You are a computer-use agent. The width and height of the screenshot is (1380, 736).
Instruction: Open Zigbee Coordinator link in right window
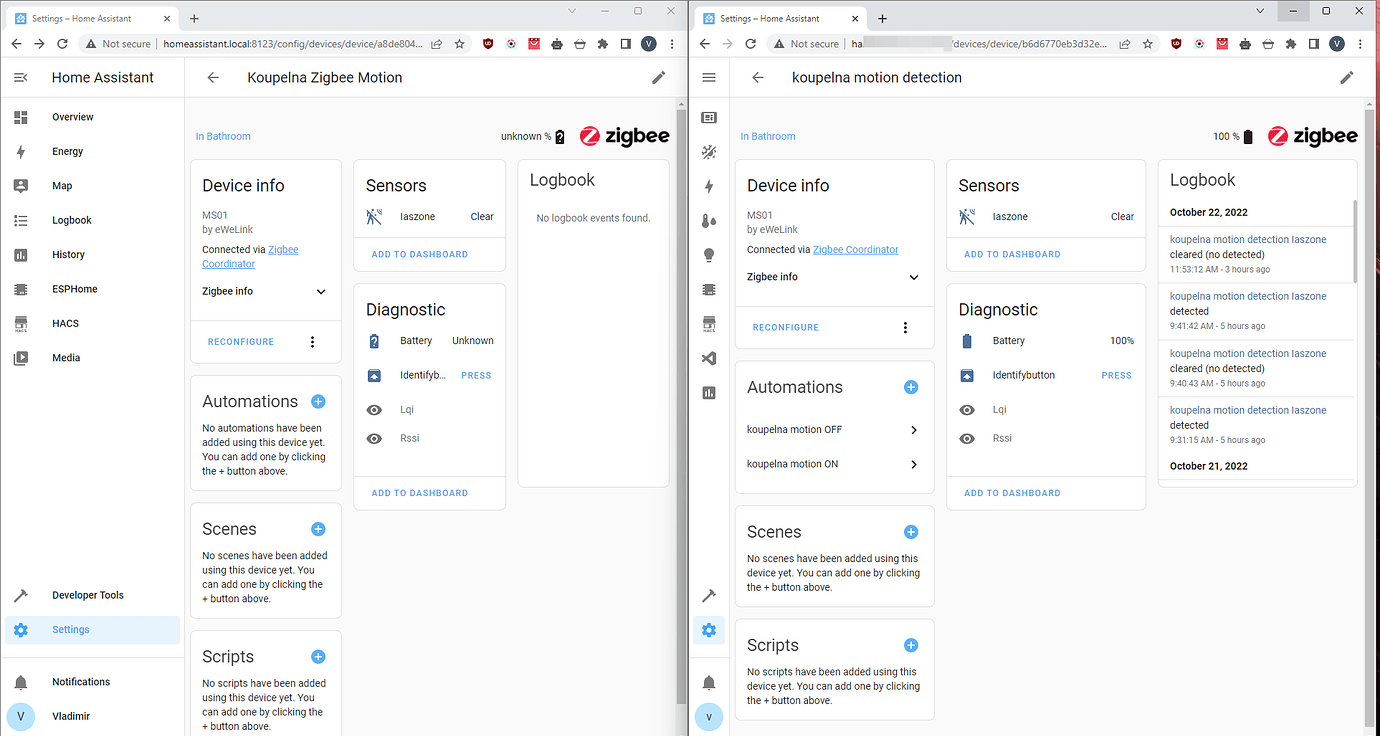856,250
